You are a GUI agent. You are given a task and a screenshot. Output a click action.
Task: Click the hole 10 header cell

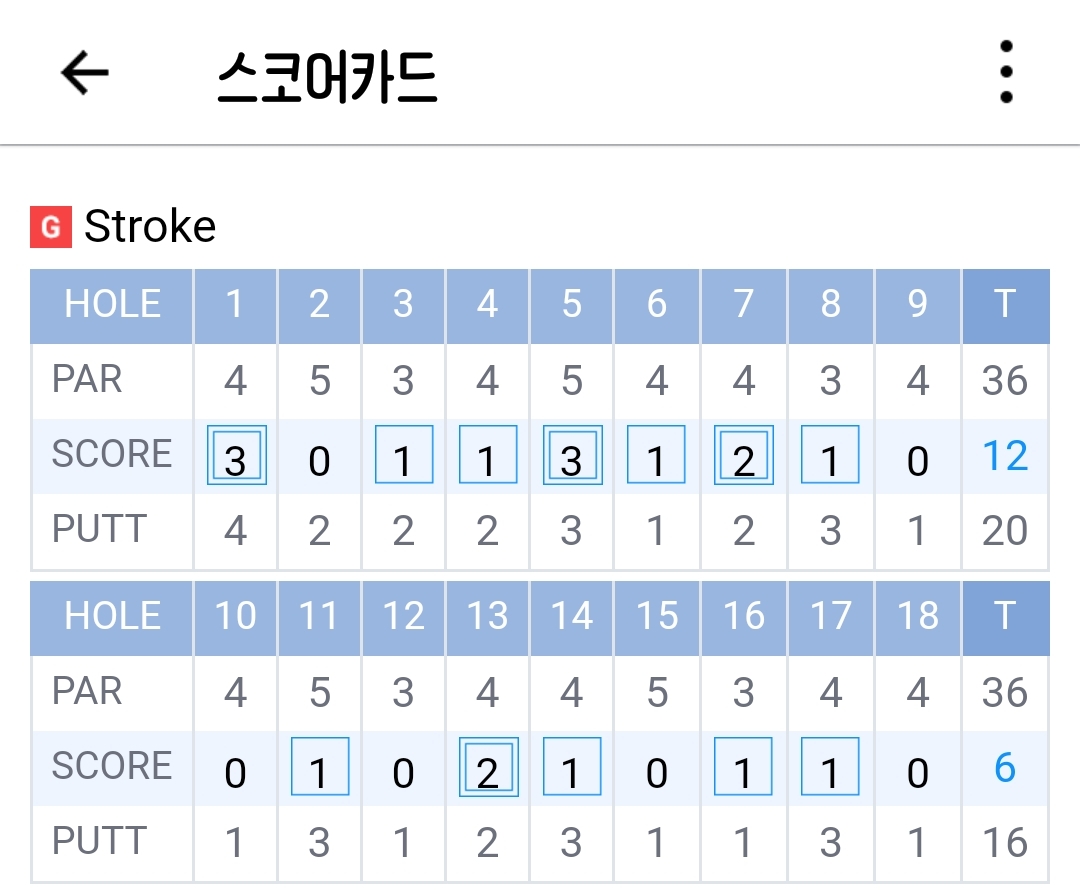pos(235,616)
